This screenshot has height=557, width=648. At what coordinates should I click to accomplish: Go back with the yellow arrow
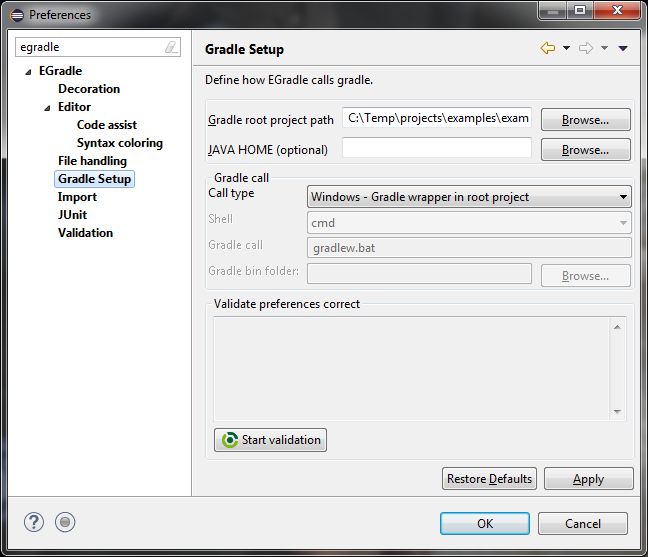tap(548, 48)
